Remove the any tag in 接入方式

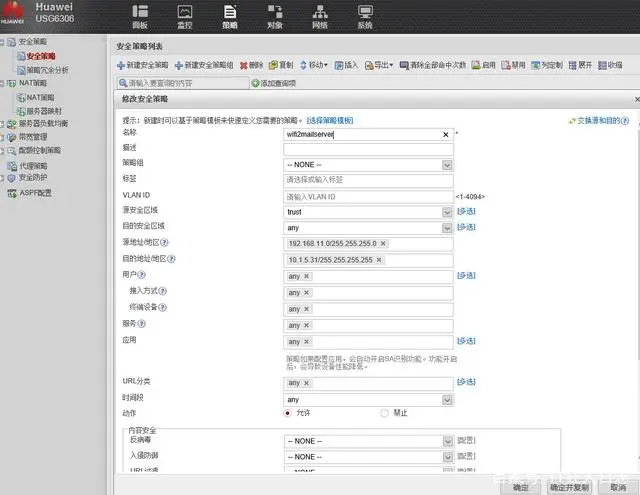(x=306, y=293)
